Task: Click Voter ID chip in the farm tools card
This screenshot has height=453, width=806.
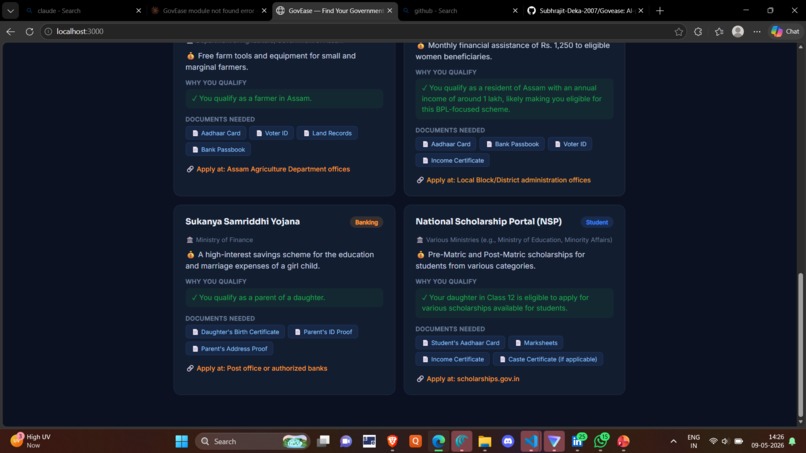Action: 271,133
